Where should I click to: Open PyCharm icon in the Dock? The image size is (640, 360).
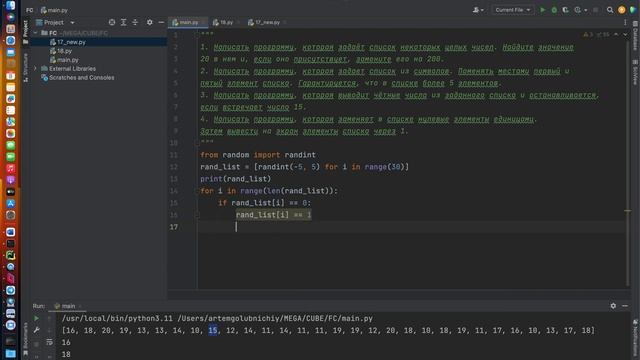11,256
